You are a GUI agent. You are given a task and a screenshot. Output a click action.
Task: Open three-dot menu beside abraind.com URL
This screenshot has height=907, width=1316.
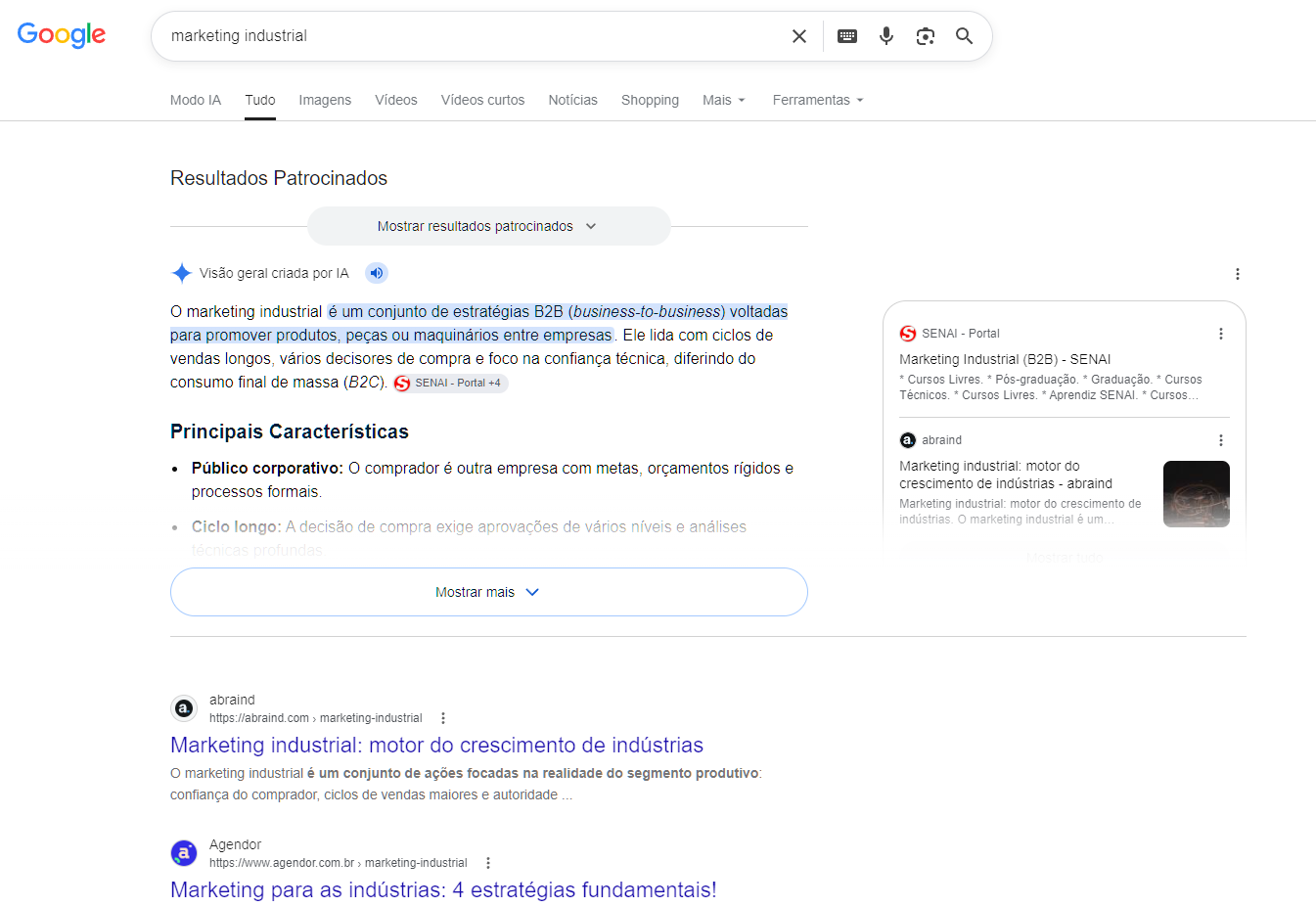(443, 718)
